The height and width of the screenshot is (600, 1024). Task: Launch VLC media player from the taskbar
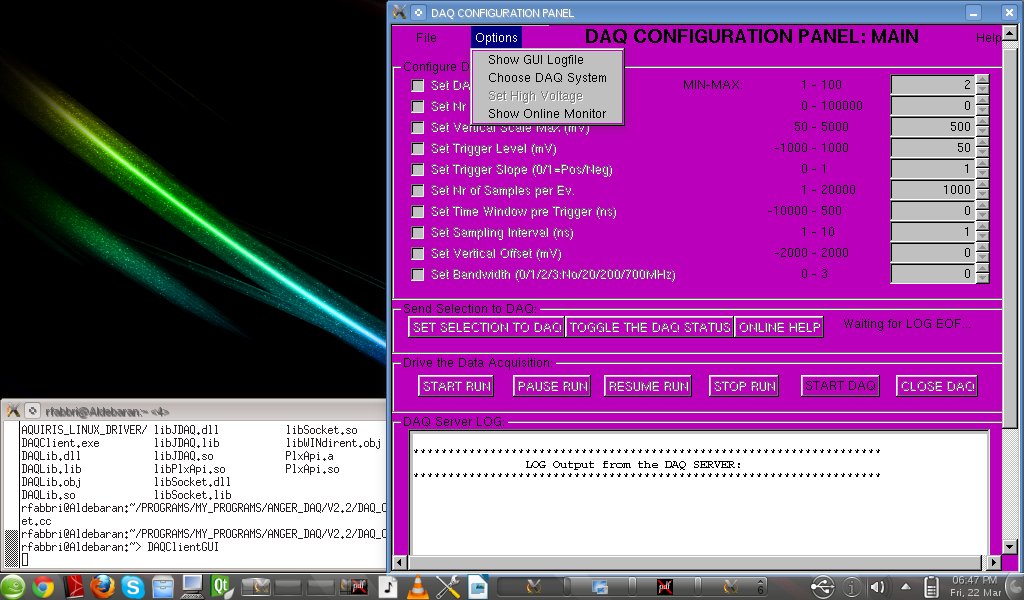click(x=417, y=587)
